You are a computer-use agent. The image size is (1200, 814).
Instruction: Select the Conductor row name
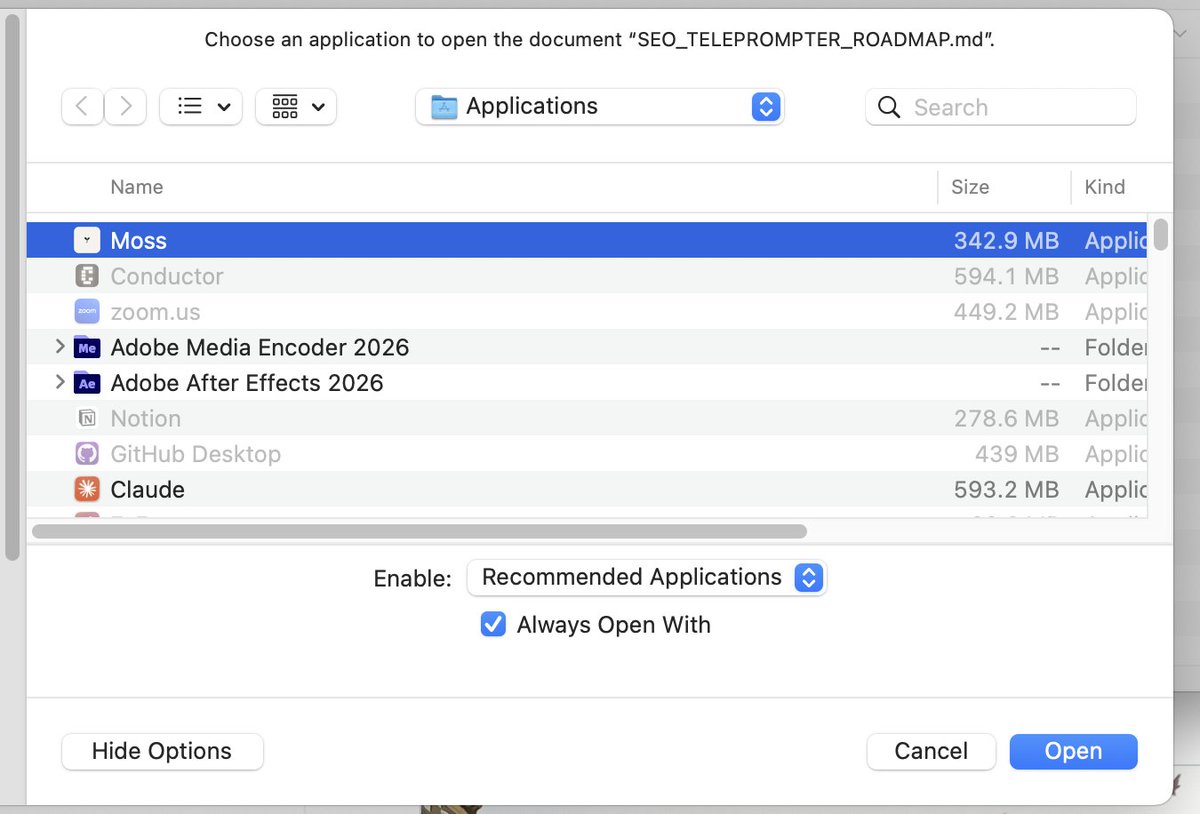coord(167,276)
